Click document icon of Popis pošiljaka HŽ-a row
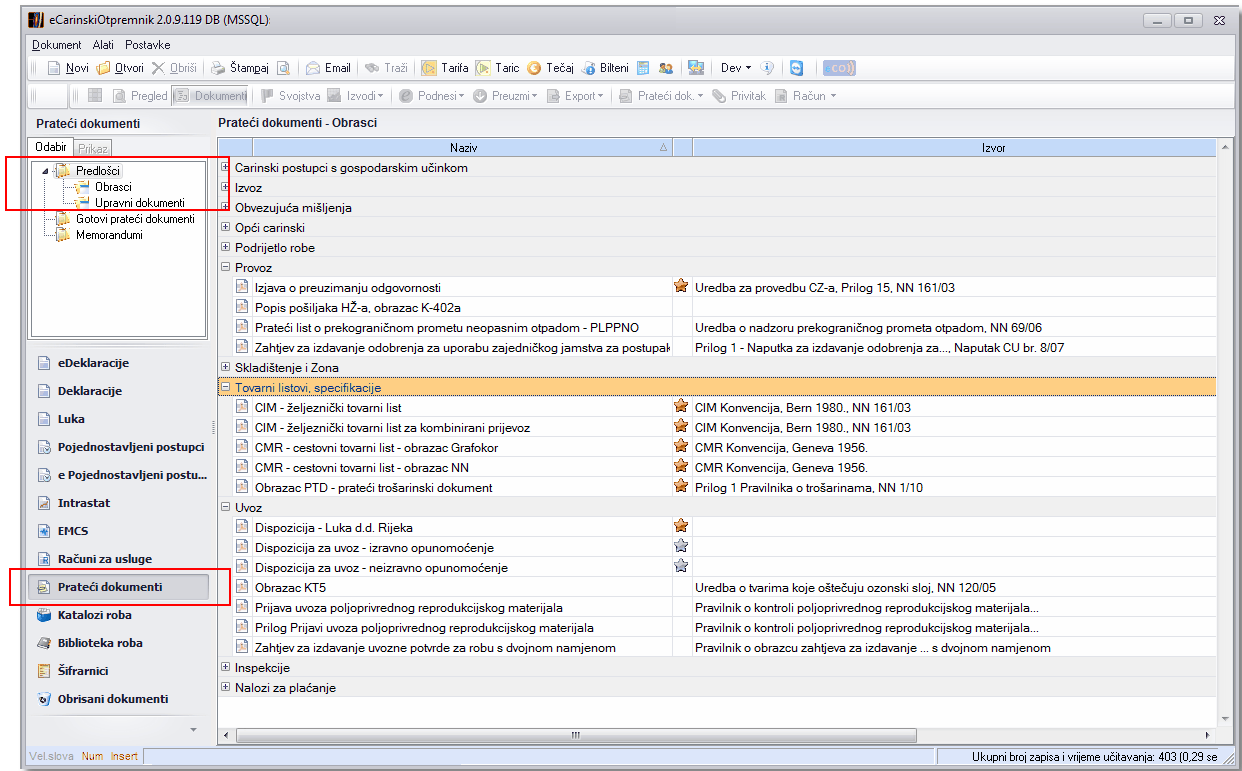This screenshot has height=771, width=1242. coord(241,307)
